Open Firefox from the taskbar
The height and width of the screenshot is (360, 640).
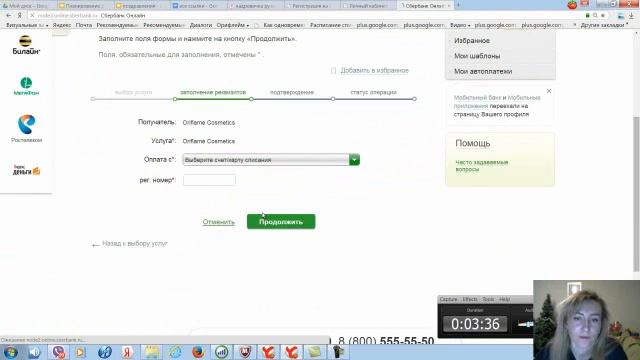pos(198,352)
